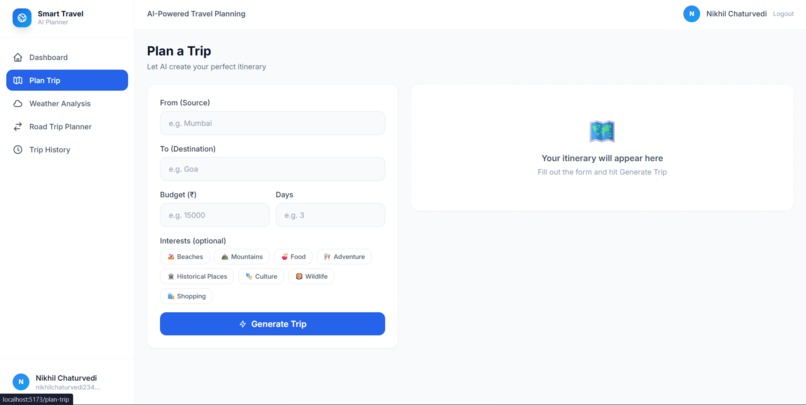Click the Interests (optional) label
Image resolution: width=806 pixels, height=405 pixels.
point(193,241)
